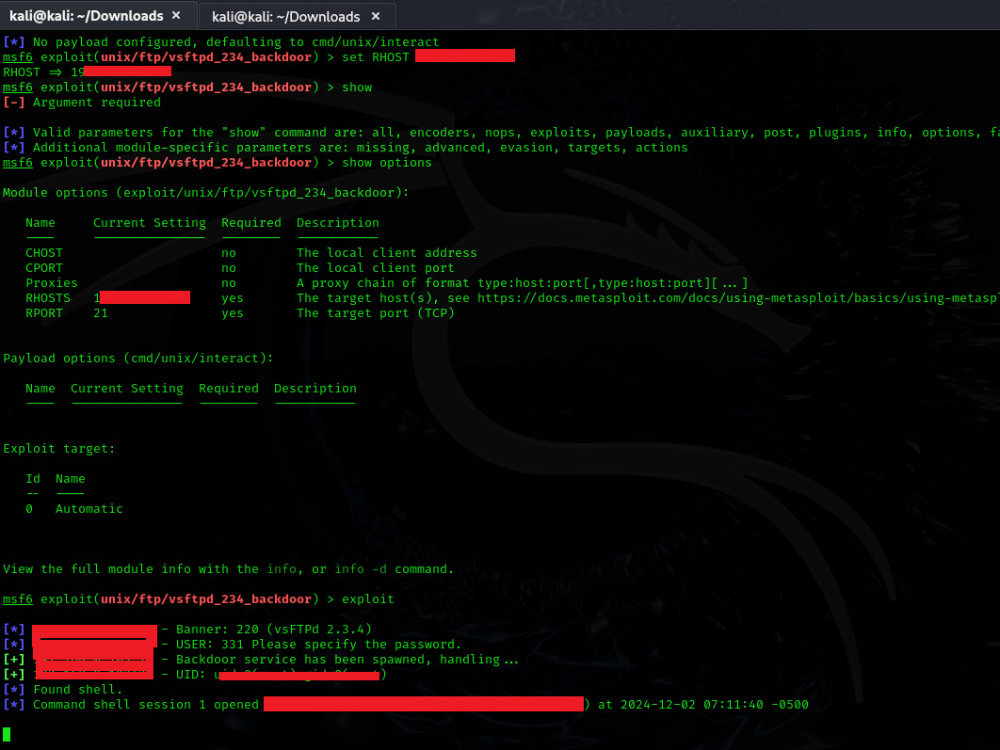Click the session timestamp 2024-12-02 07:11:40
This screenshot has height=750, width=1000.
point(692,705)
